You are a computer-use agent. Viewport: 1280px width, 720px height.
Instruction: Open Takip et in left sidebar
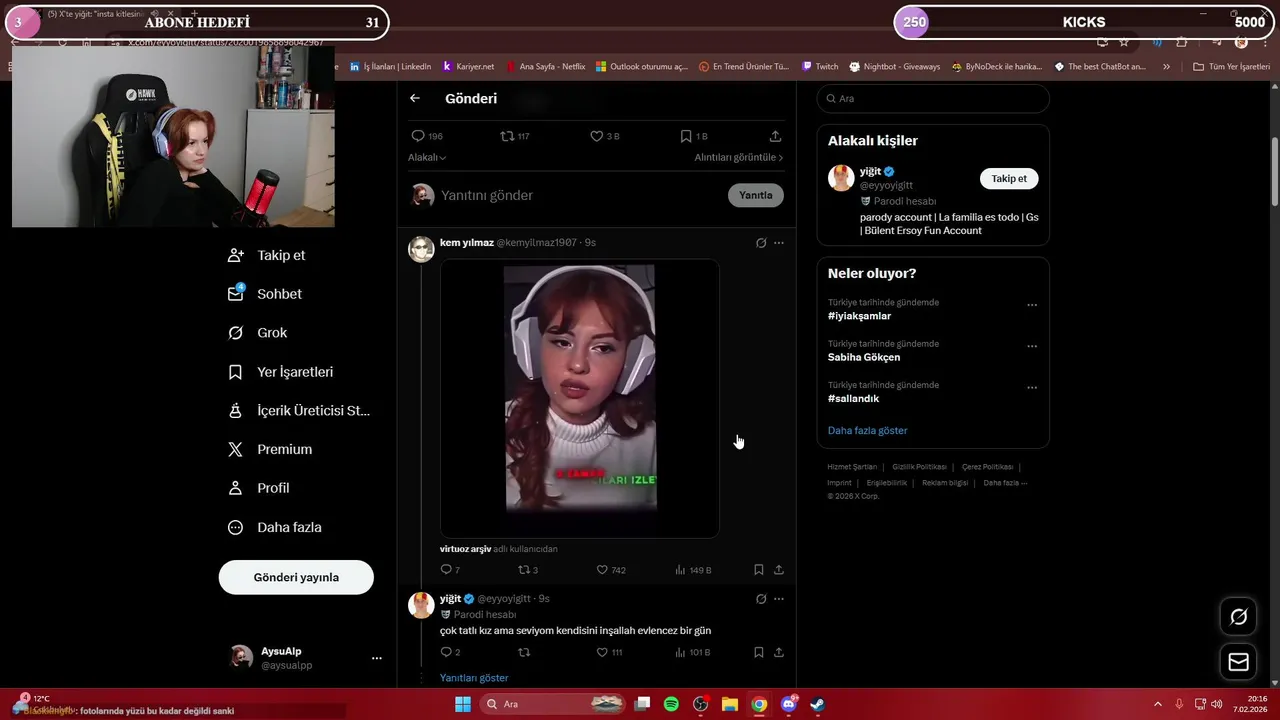[266, 255]
